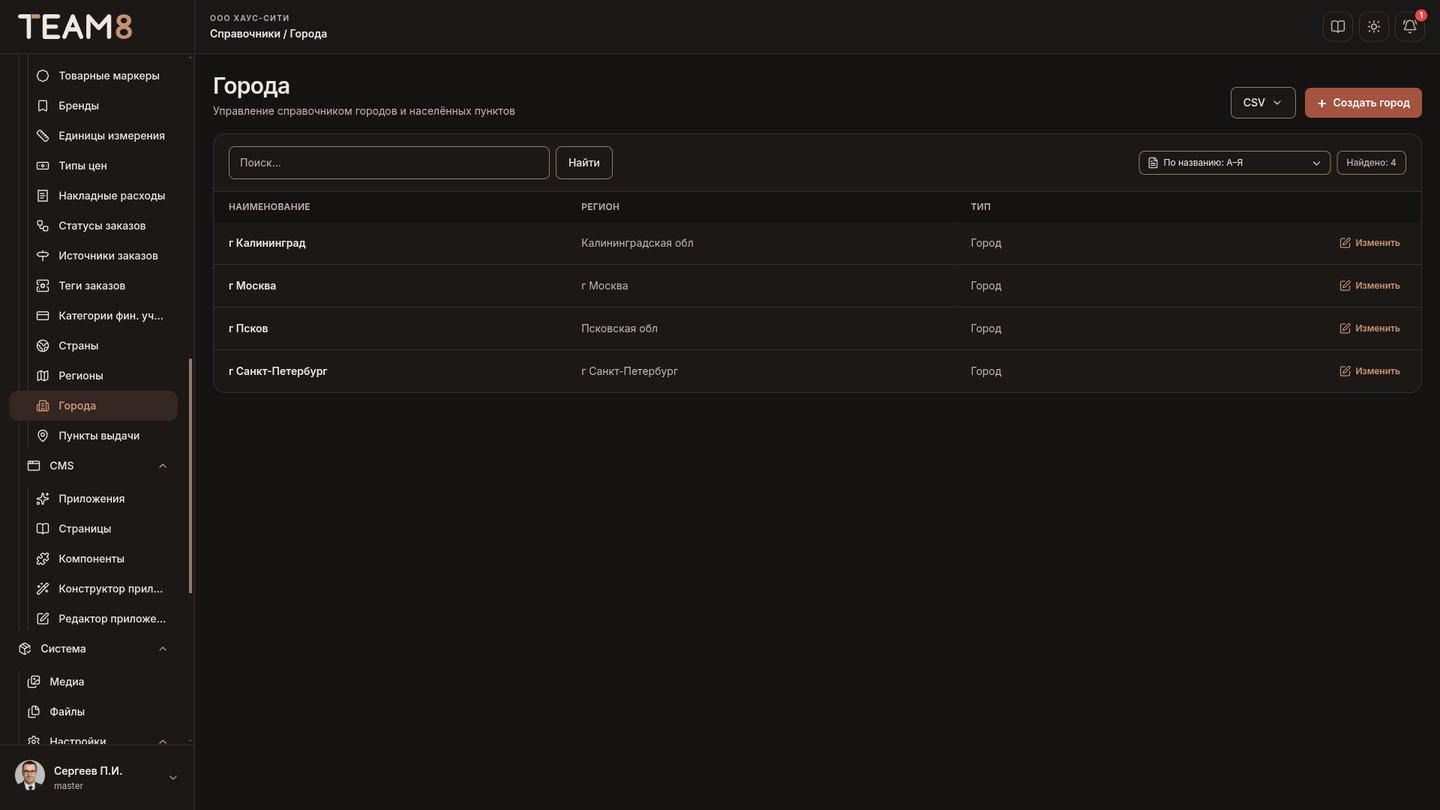1440x810 pixels.
Task: Click Изменить for г Калининград
Action: (x=1370, y=243)
